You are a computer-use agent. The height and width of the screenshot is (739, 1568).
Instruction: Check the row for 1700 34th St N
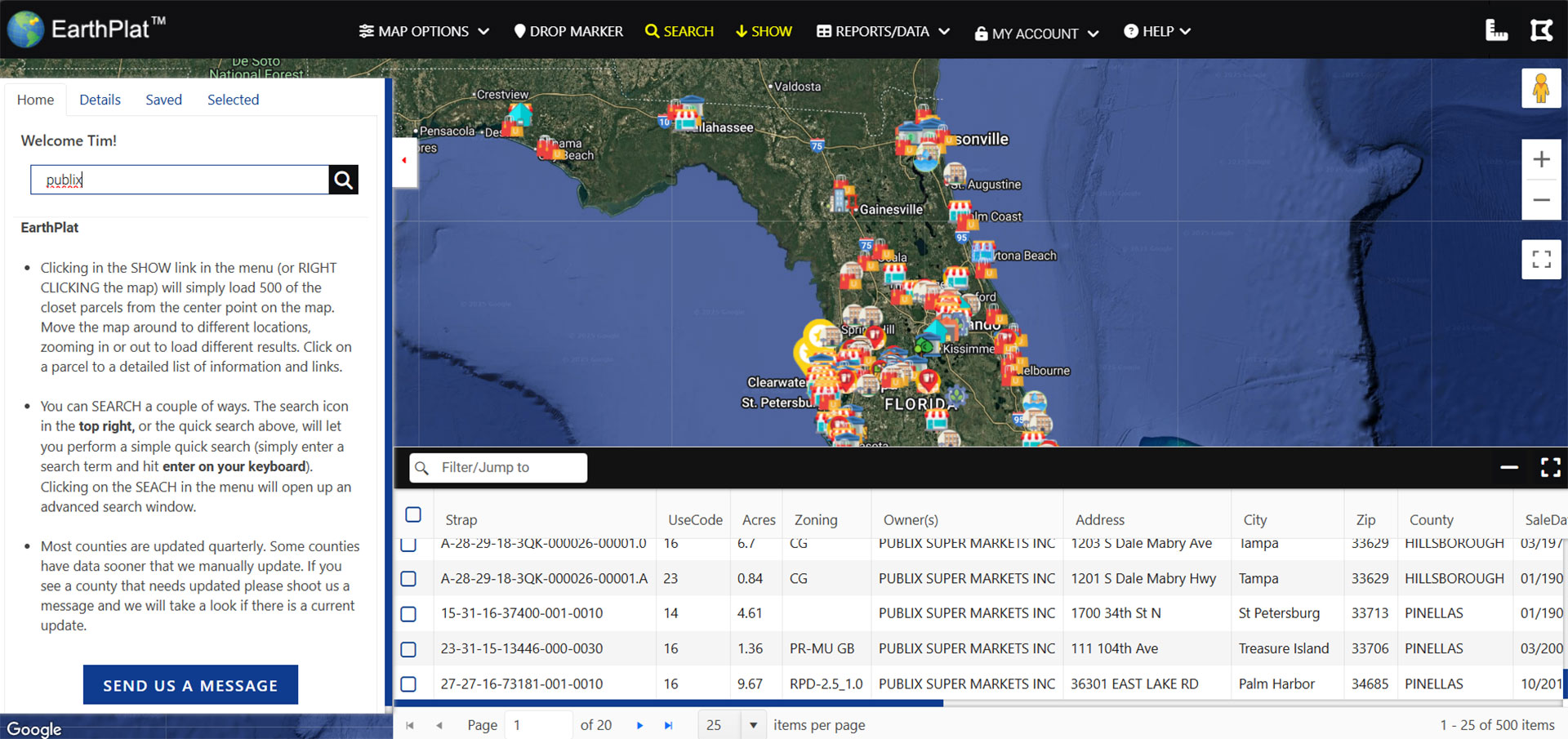click(x=408, y=614)
